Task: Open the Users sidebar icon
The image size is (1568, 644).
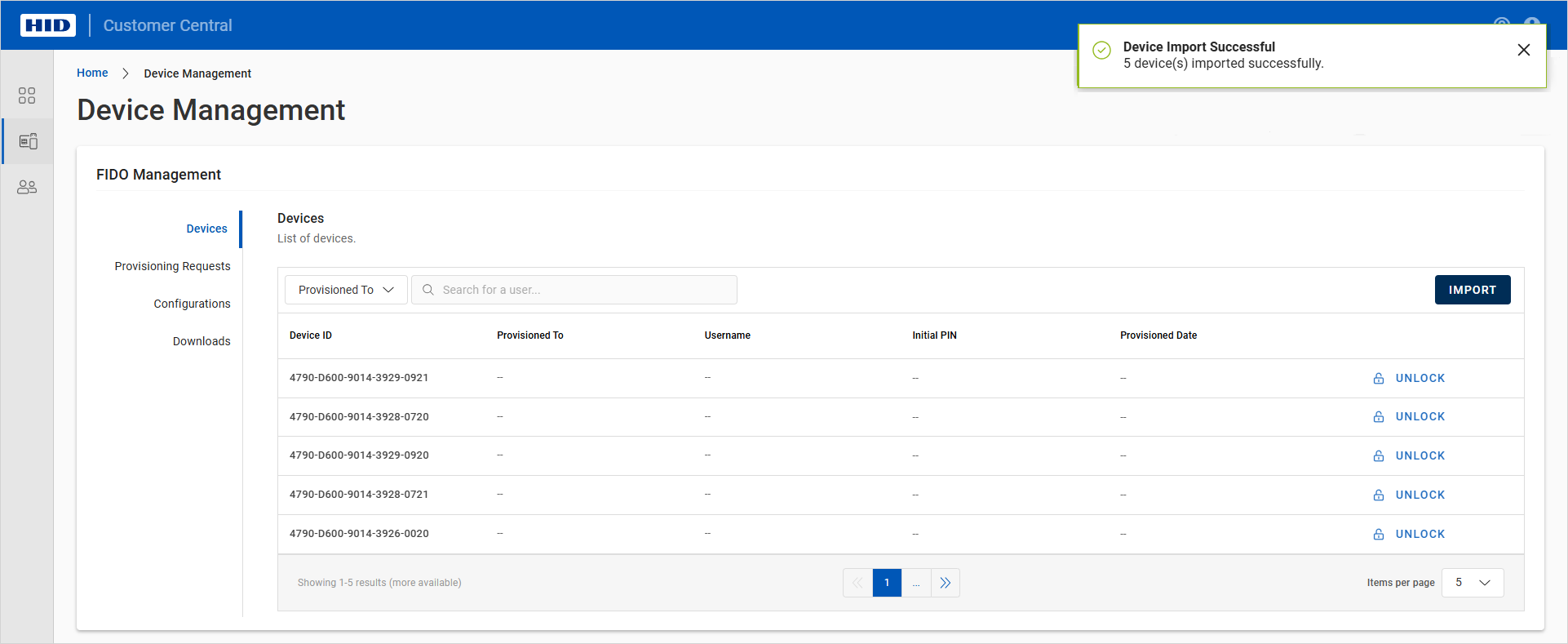Action: click(x=27, y=187)
